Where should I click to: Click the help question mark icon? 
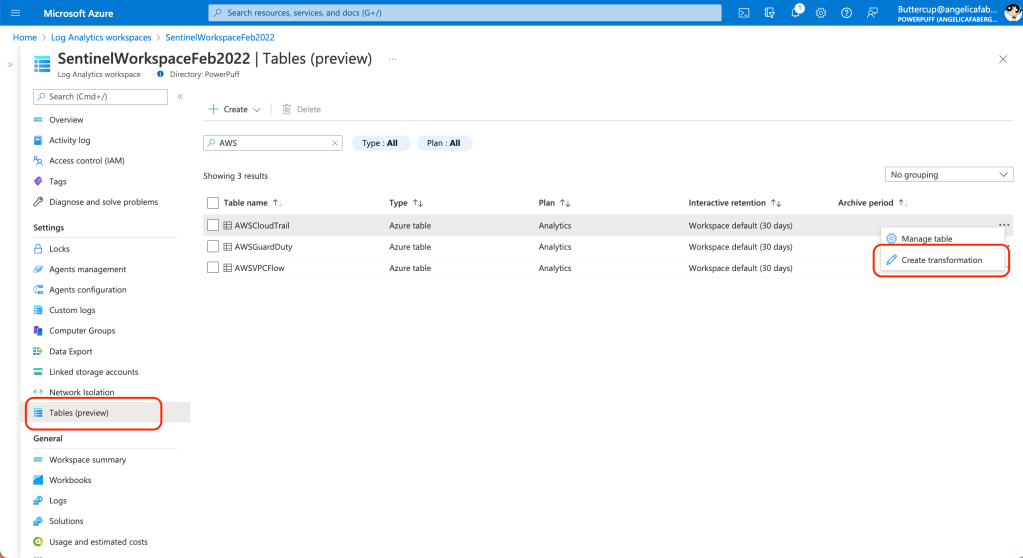click(846, 13)
